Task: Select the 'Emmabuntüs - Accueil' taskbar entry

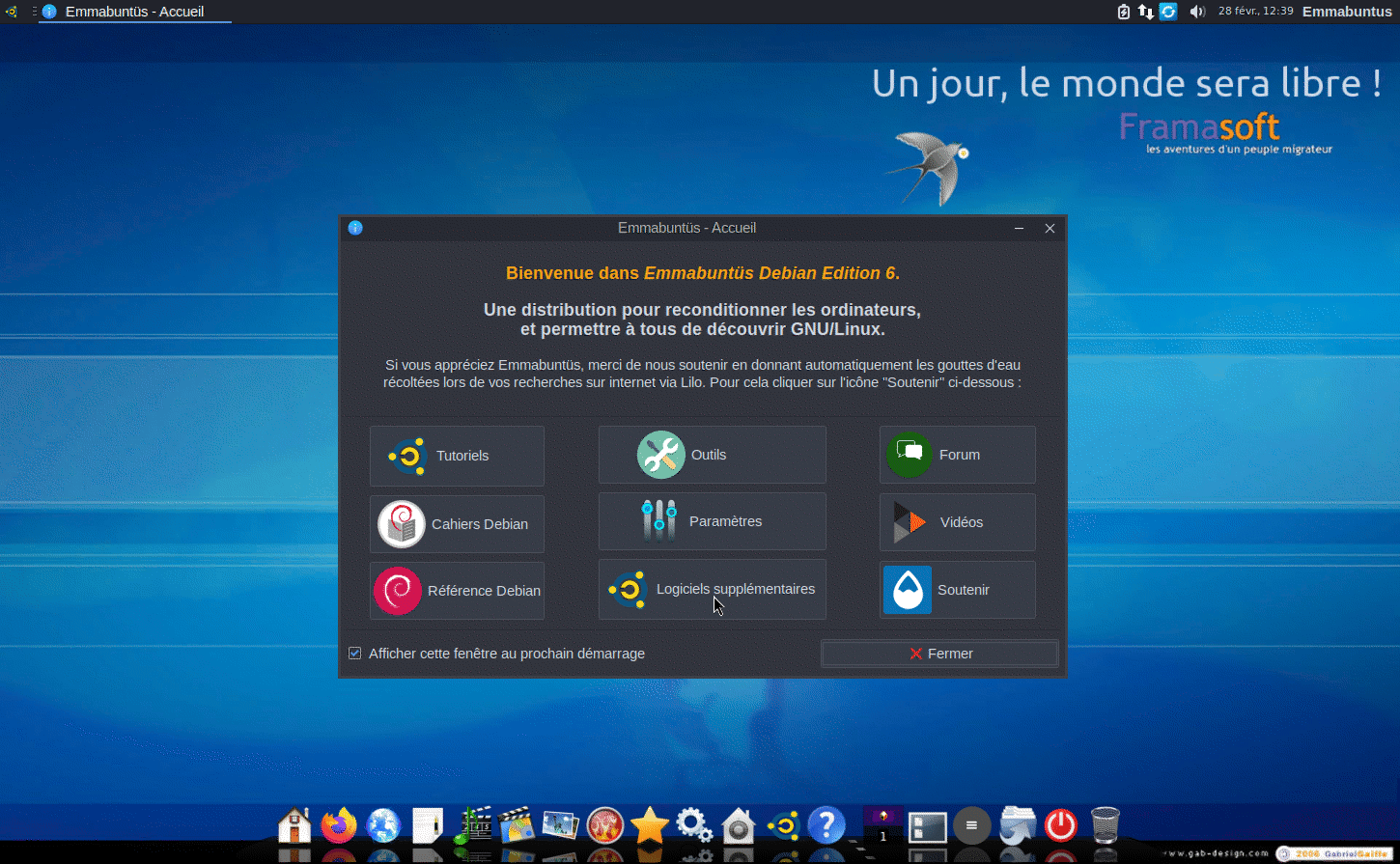Action: [134, 12]
